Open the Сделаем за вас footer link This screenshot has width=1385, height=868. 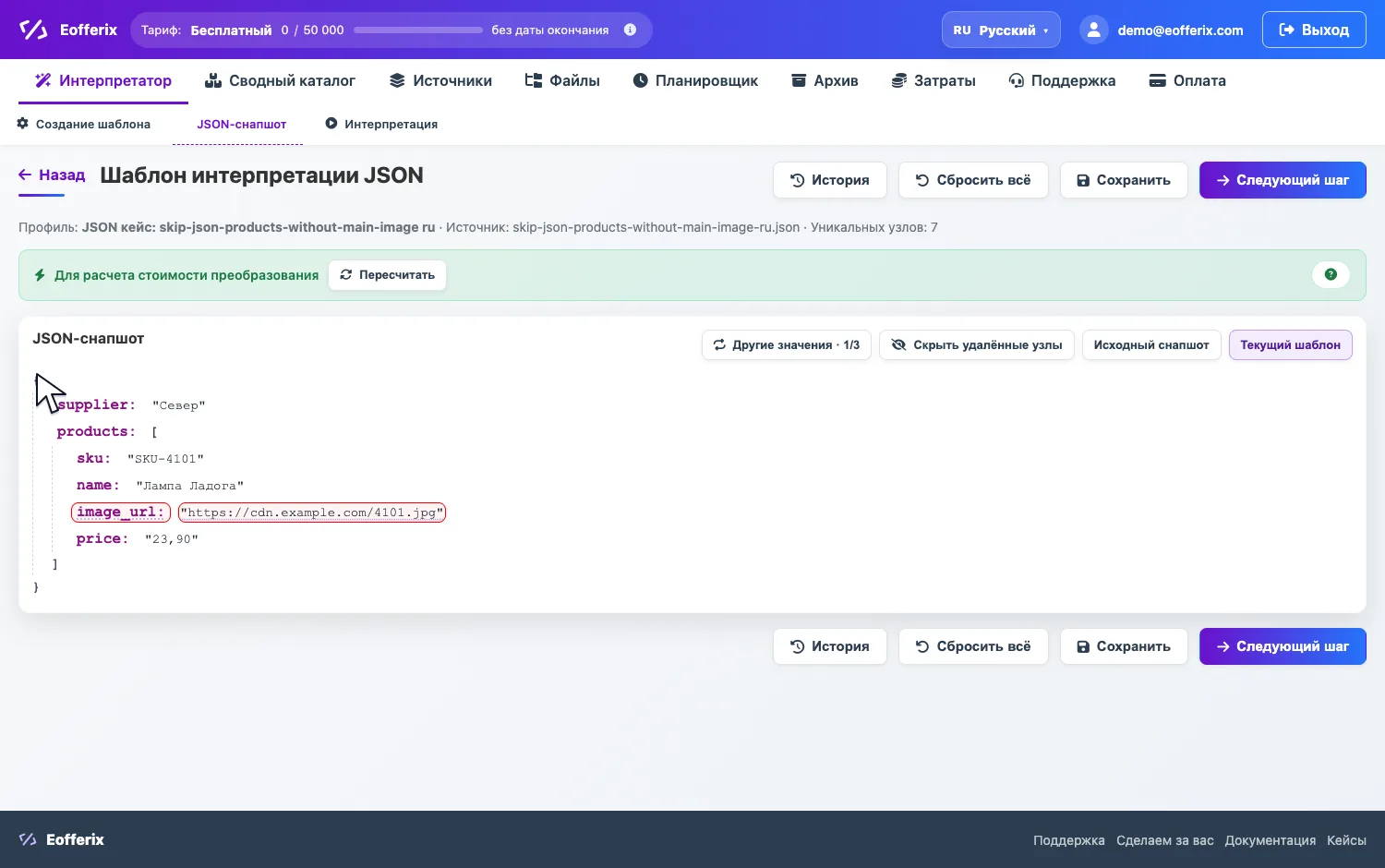(1164, 840)
